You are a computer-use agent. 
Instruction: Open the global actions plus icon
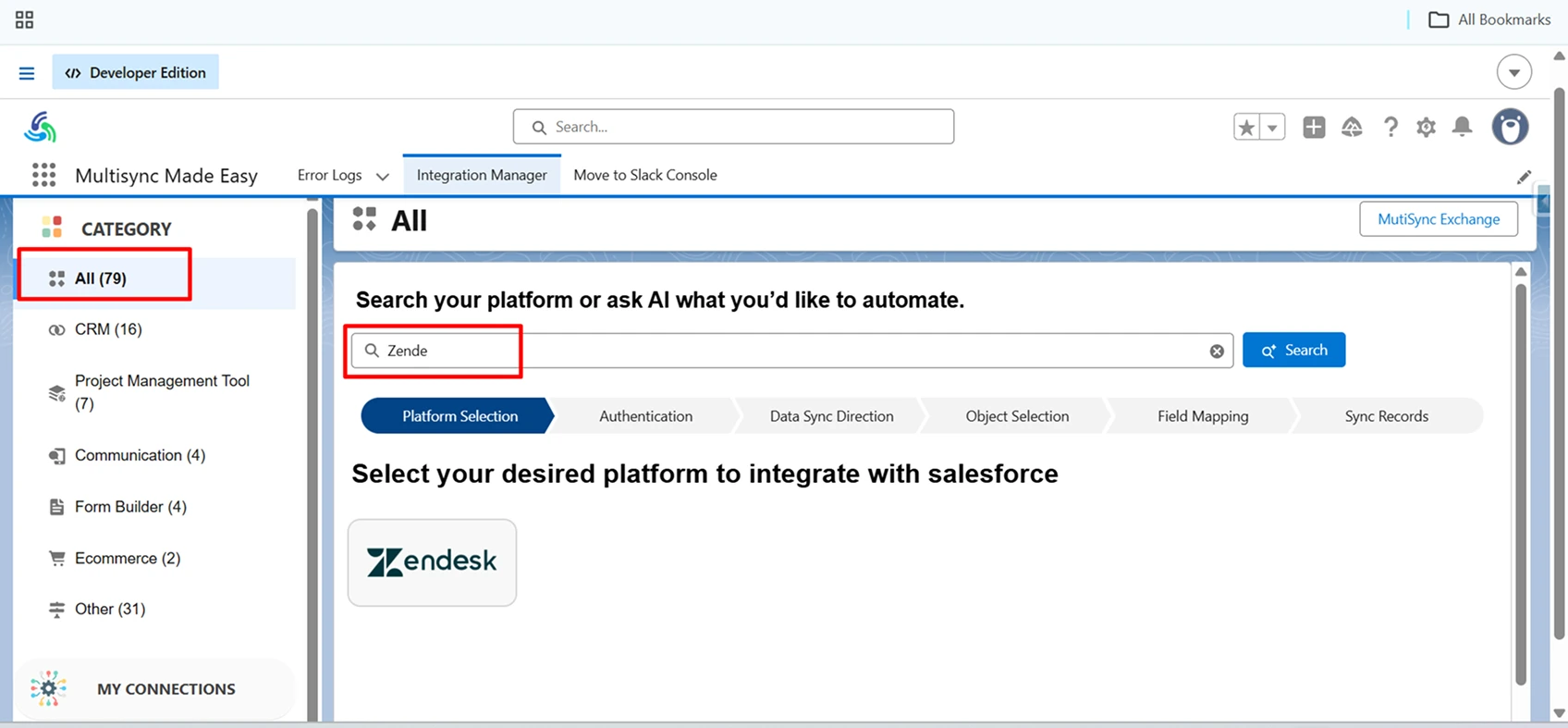(1314, 127)
